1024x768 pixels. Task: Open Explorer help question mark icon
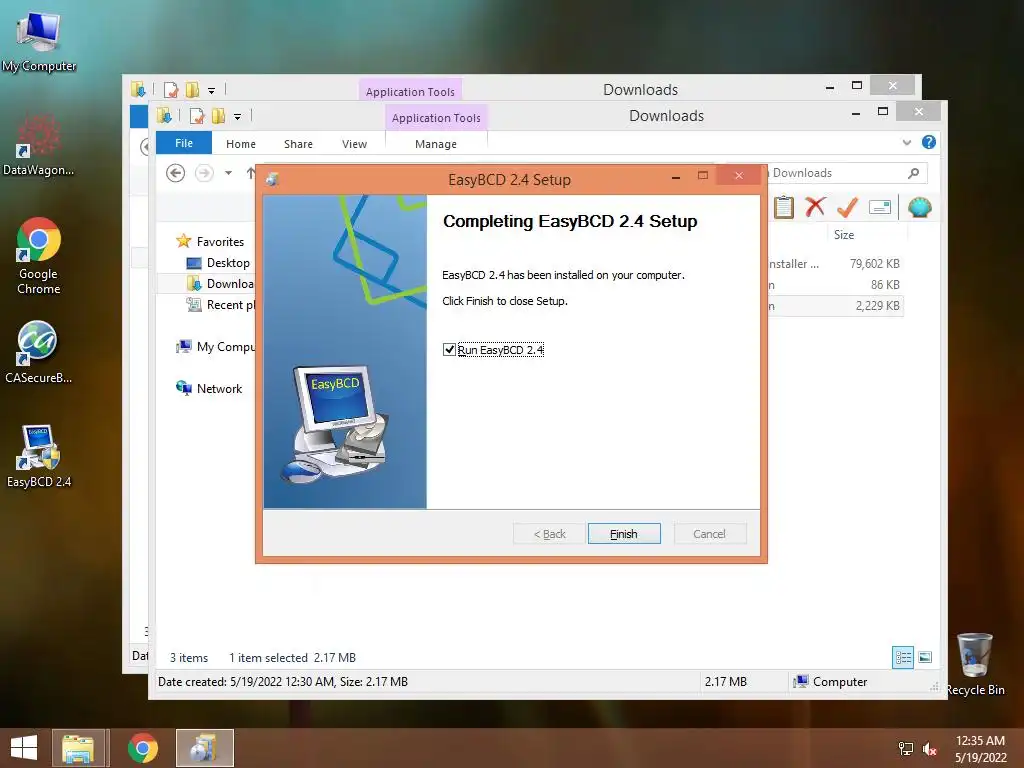[x=929, y=142]
